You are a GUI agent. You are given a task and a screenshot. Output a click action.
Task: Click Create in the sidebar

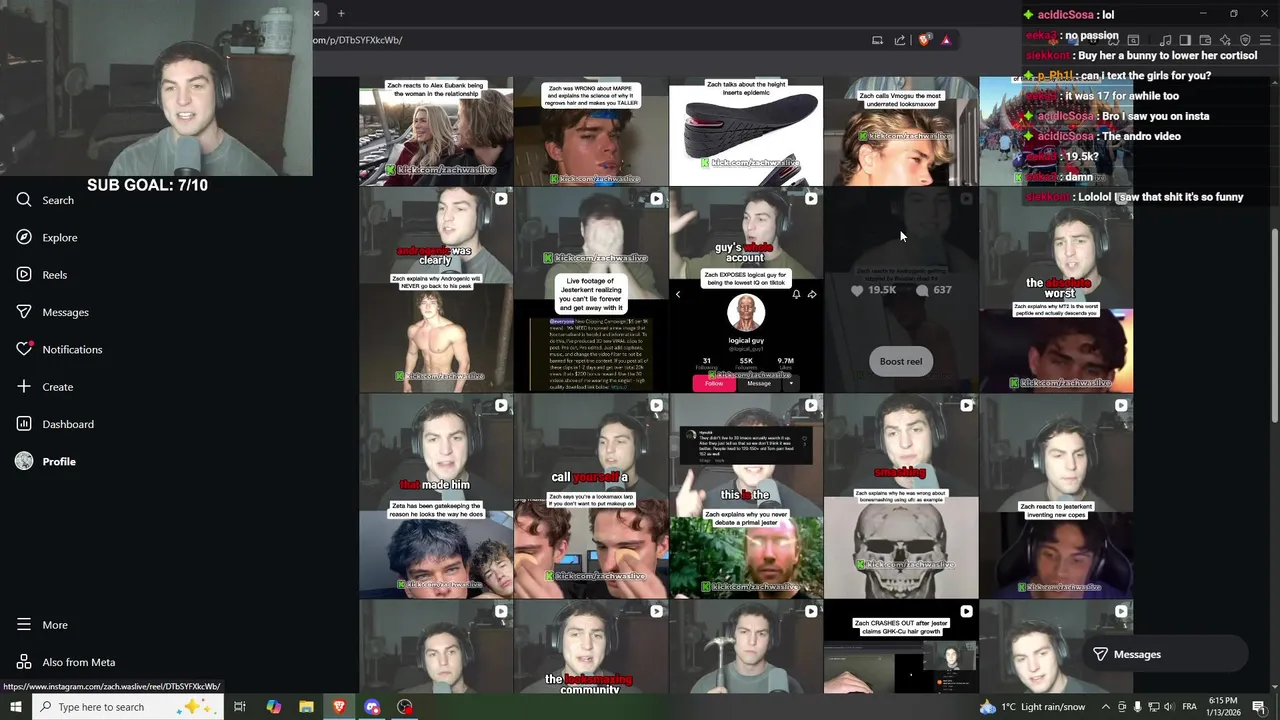point(45,387)
